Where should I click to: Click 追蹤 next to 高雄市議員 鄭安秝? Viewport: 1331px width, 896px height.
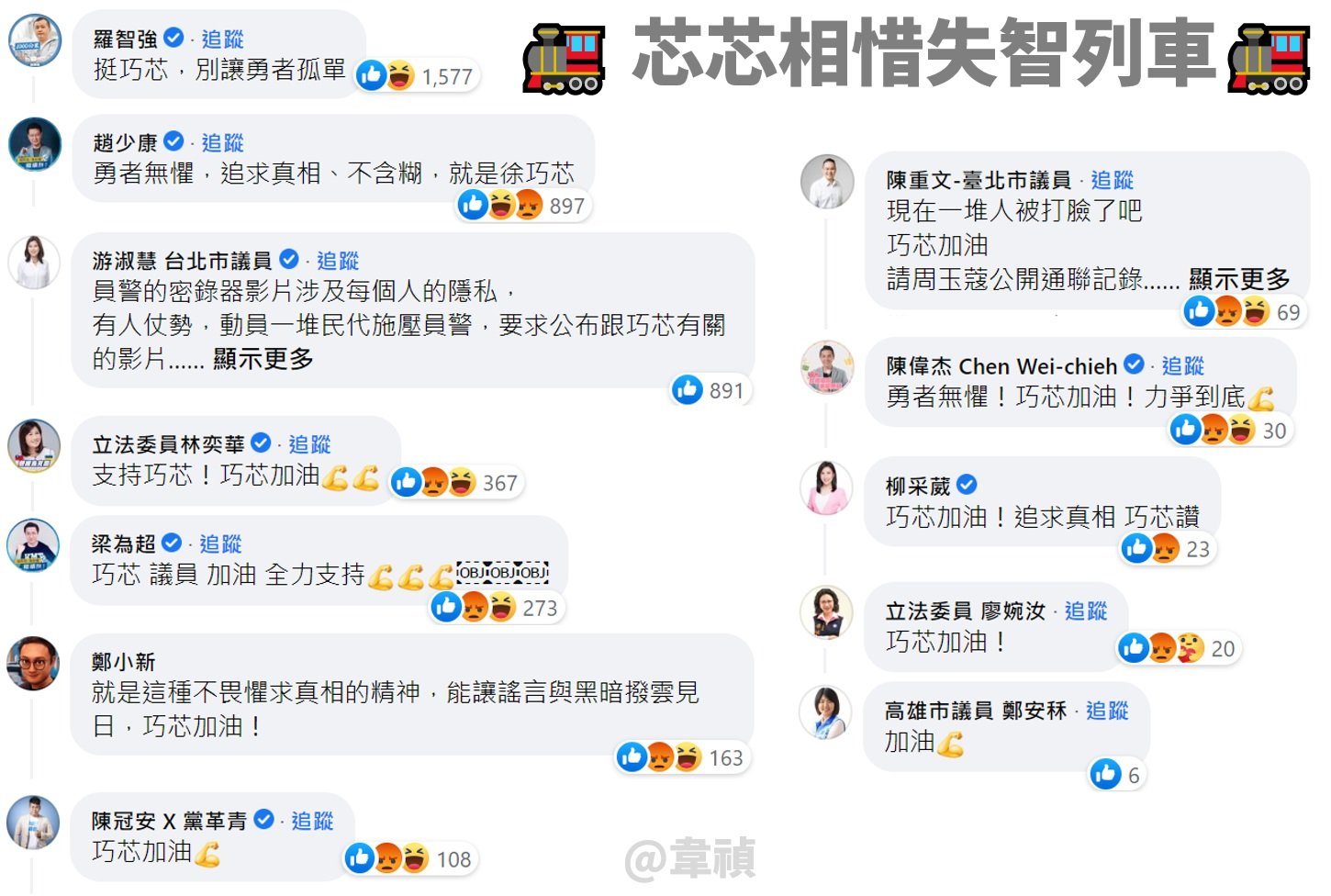(1107, 711)
